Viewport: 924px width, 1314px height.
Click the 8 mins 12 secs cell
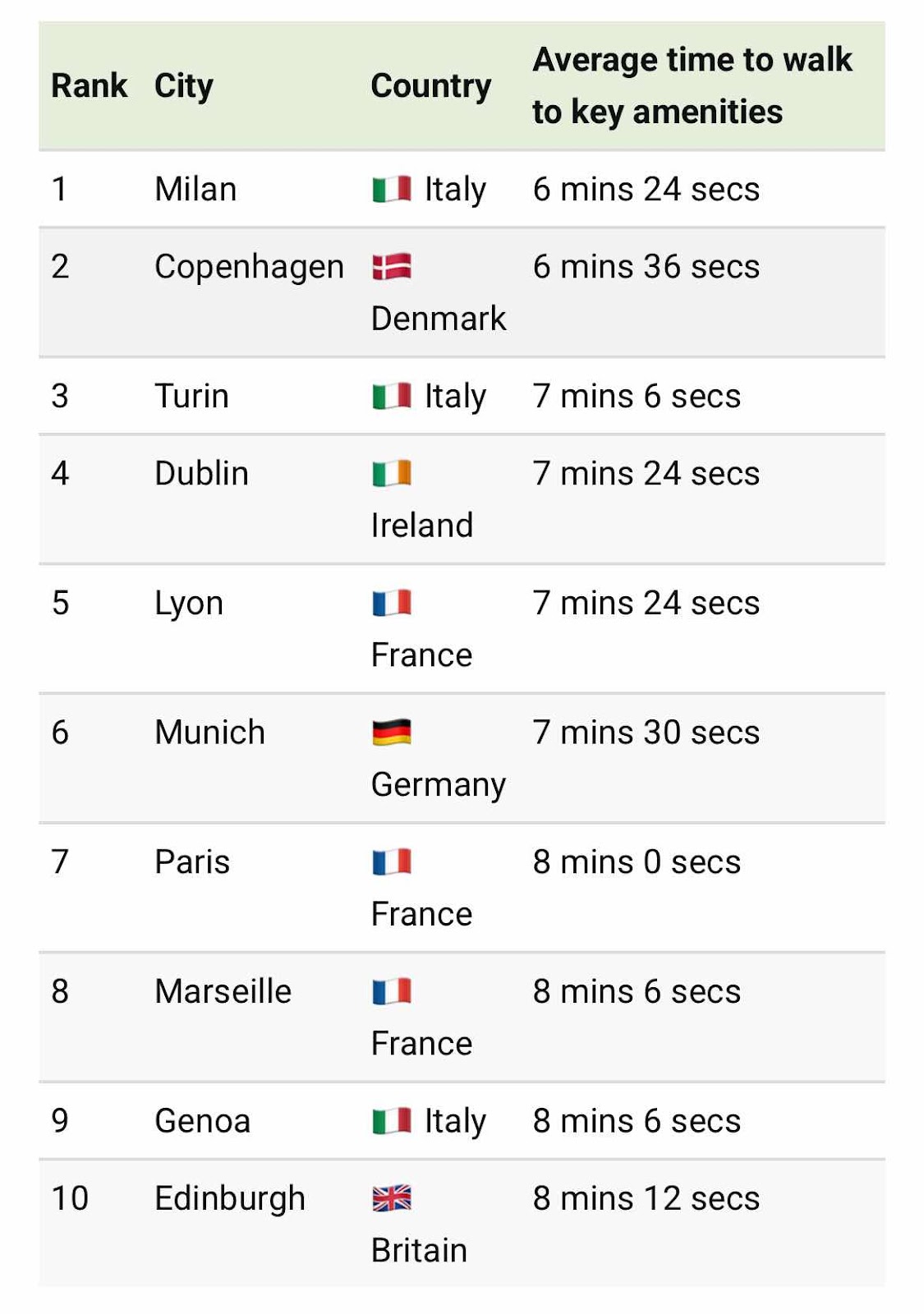pyautogui.click(x=646, y=1199)
